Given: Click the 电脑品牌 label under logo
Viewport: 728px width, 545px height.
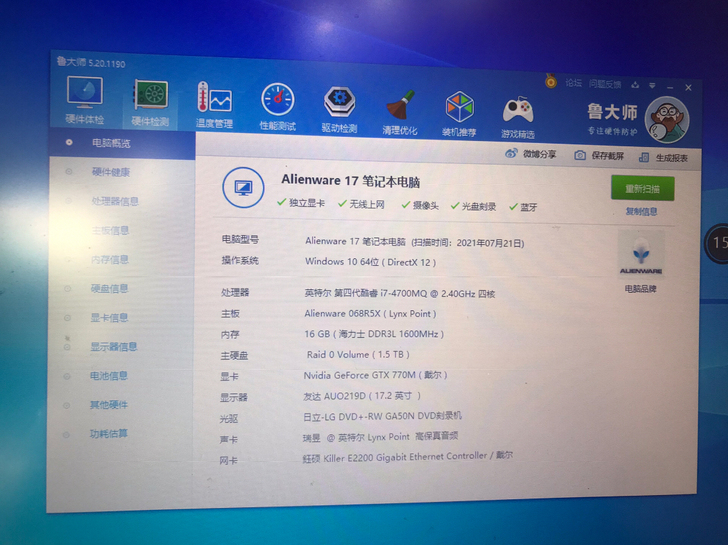Looking at the screenshot, I should (640, 289).
